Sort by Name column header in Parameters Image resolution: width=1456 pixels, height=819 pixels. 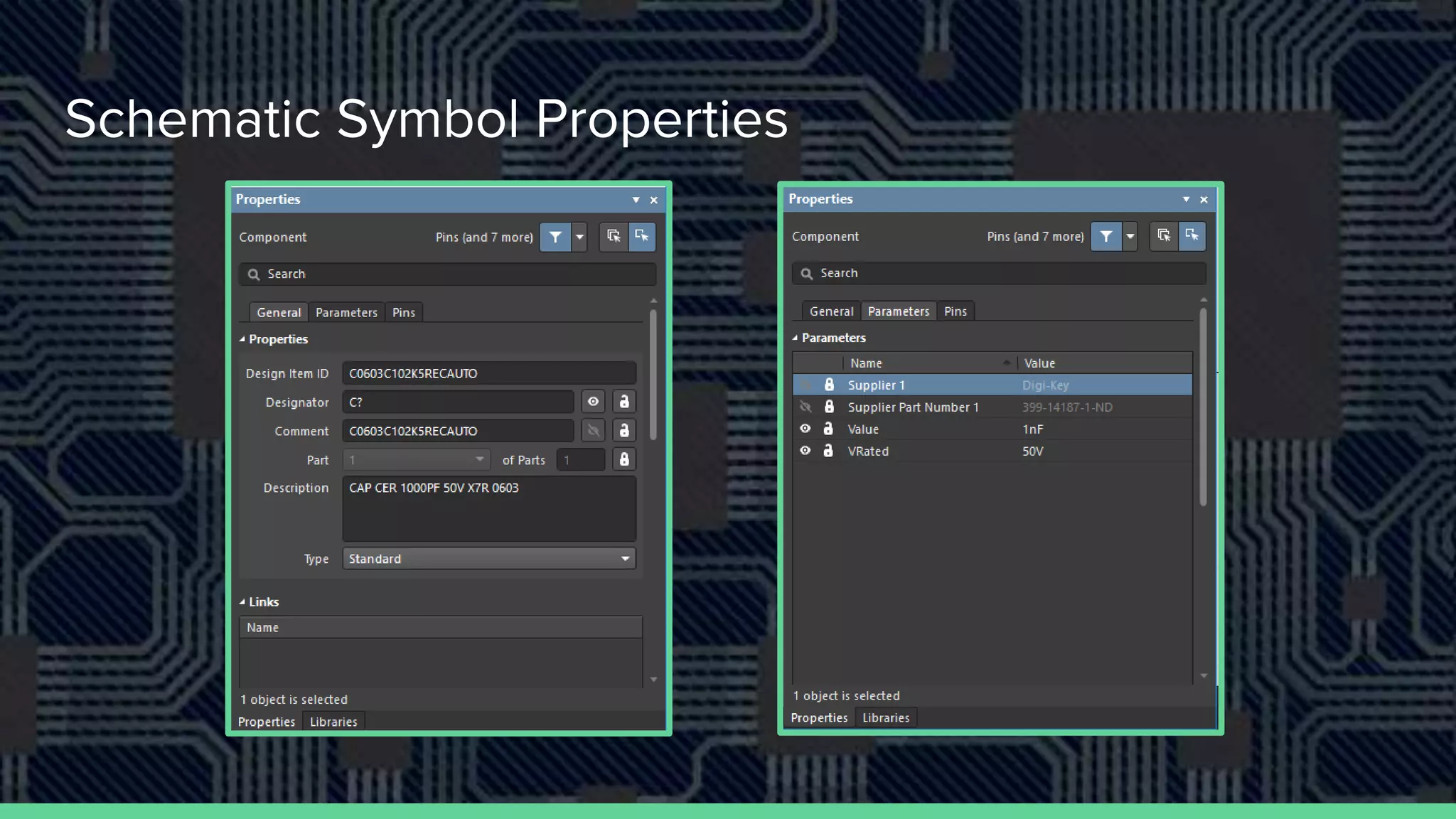click(x=930, y=363)
